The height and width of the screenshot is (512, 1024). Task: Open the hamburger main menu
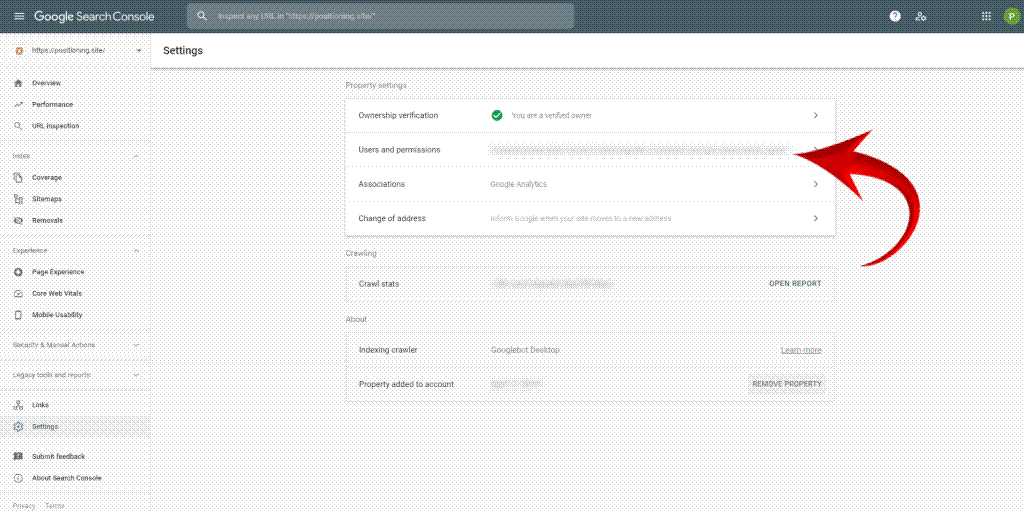pyautogui.click(x=19, y=16)
